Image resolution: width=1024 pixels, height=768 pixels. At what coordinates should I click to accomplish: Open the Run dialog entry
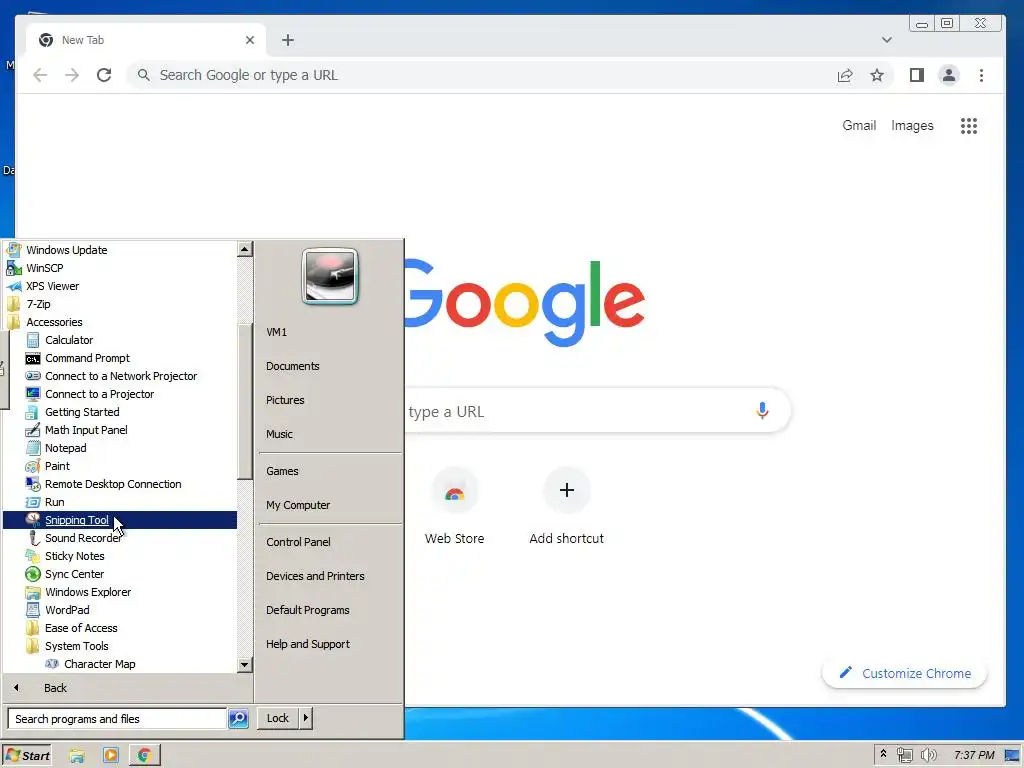coord(54,502)
